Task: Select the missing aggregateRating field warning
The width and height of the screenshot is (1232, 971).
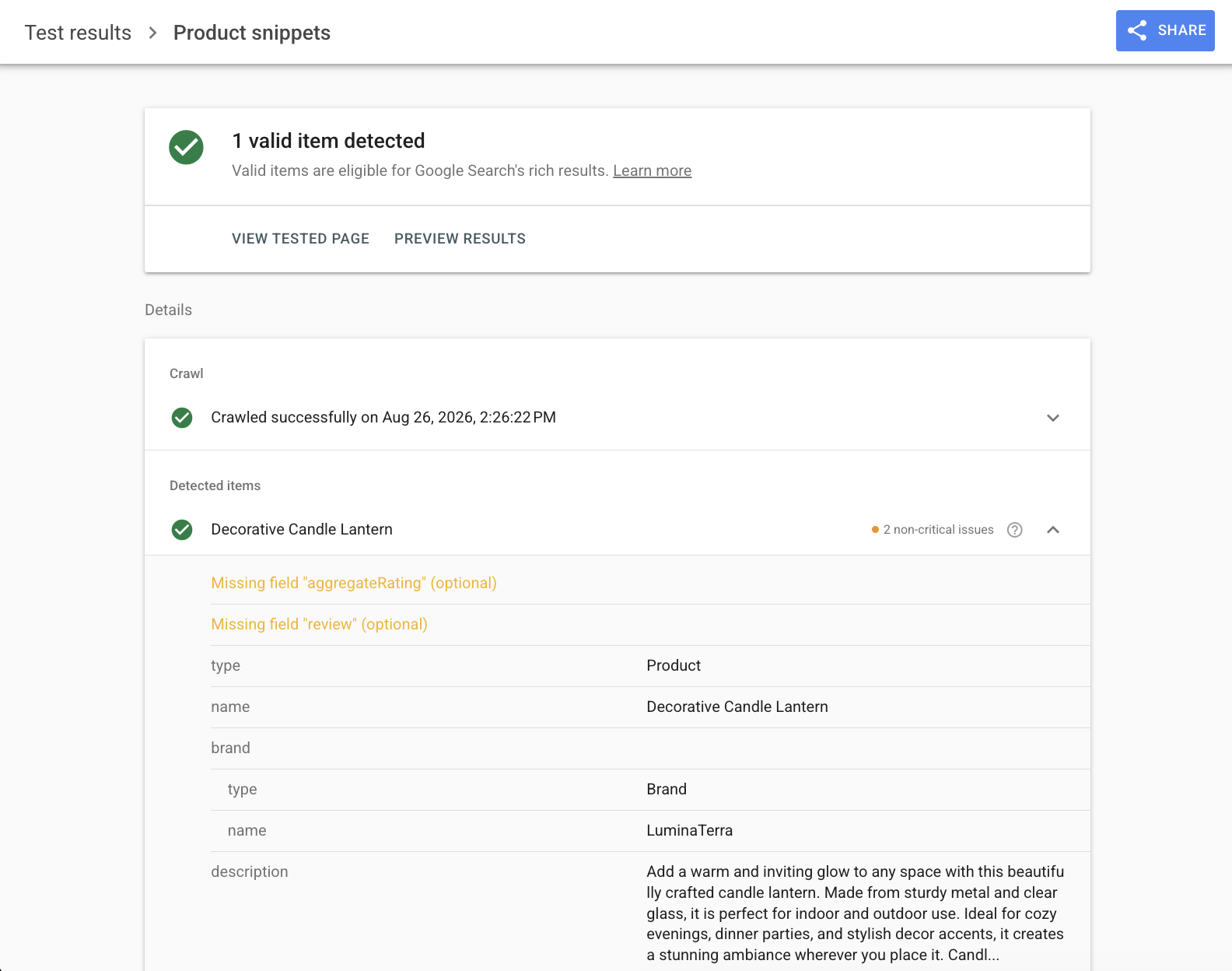Action: (x=354, y=583)
